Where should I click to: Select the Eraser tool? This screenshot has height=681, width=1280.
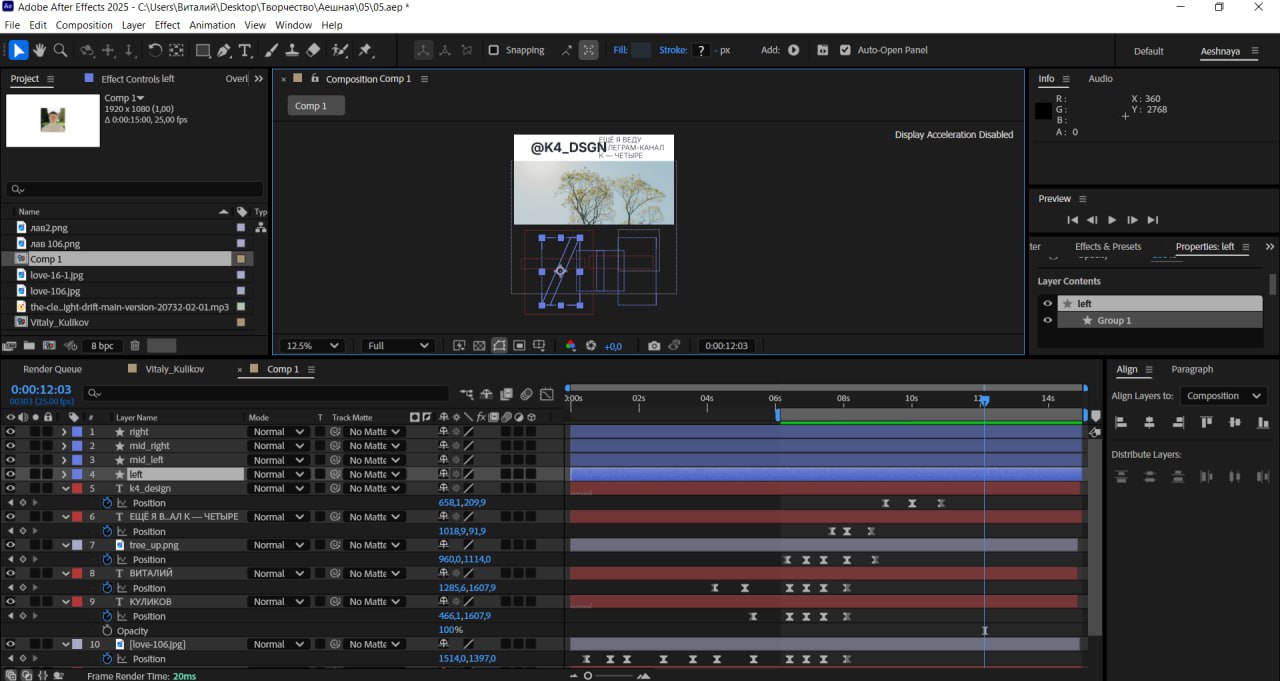pos(313,50)
